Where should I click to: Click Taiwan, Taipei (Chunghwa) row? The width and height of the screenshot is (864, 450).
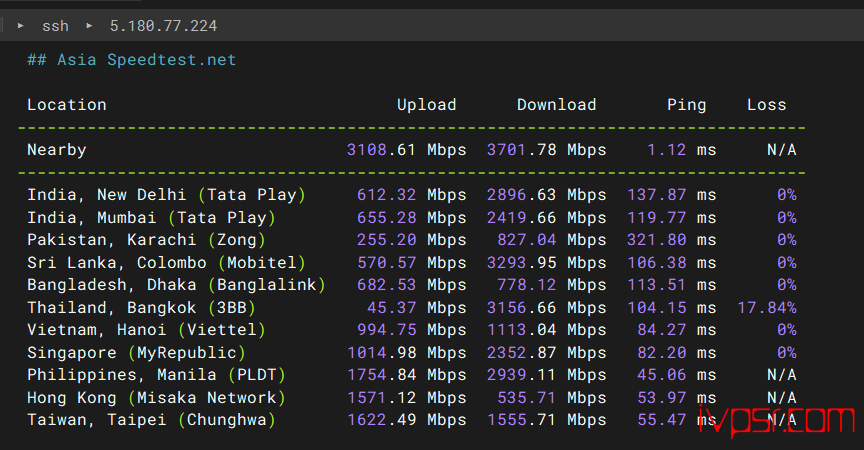click(x=152, y=420)
